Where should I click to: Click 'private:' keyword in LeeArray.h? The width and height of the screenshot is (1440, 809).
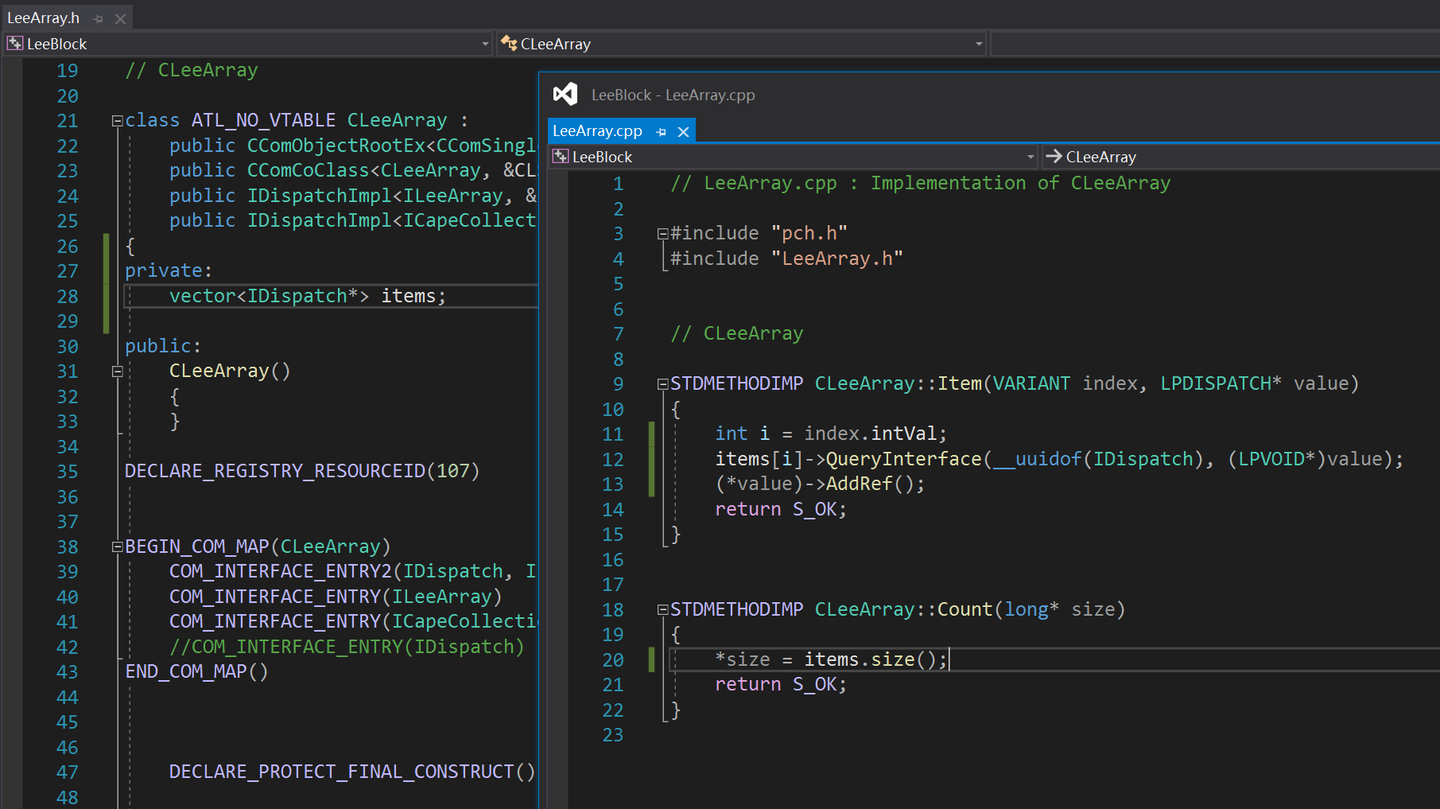click(x=169, y=271)
